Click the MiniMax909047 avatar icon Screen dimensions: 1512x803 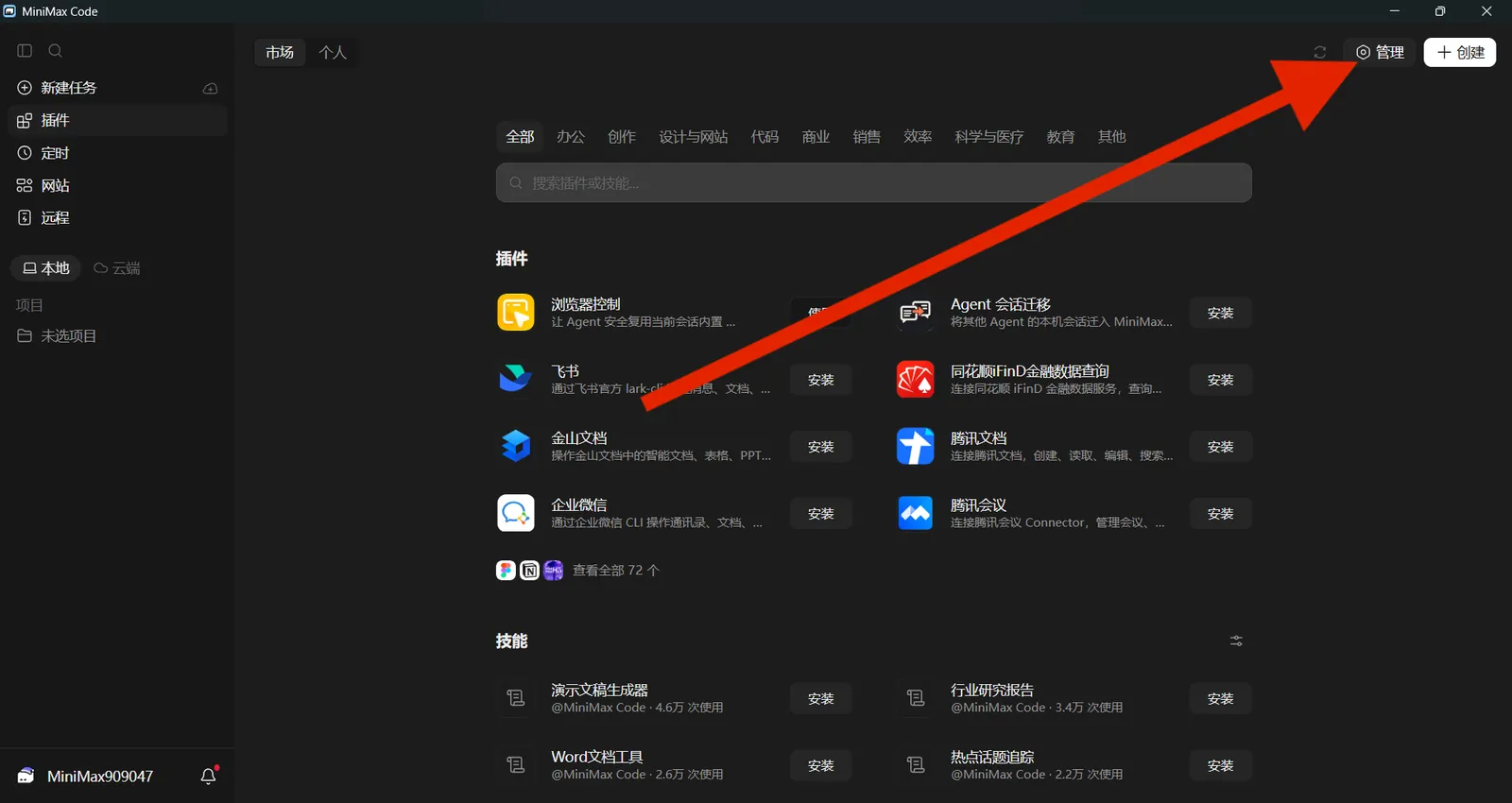[26, 776]
